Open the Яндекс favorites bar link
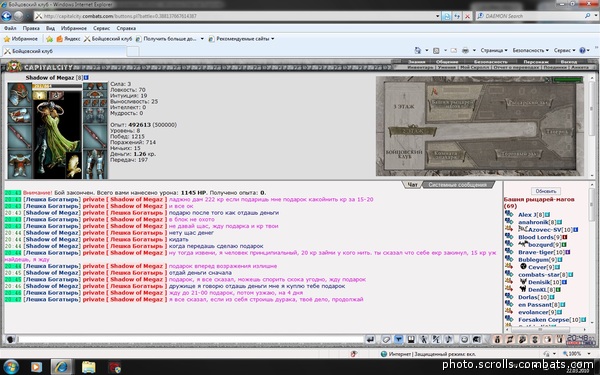Viewport: 600px width, 375px height. pos(68,39)
